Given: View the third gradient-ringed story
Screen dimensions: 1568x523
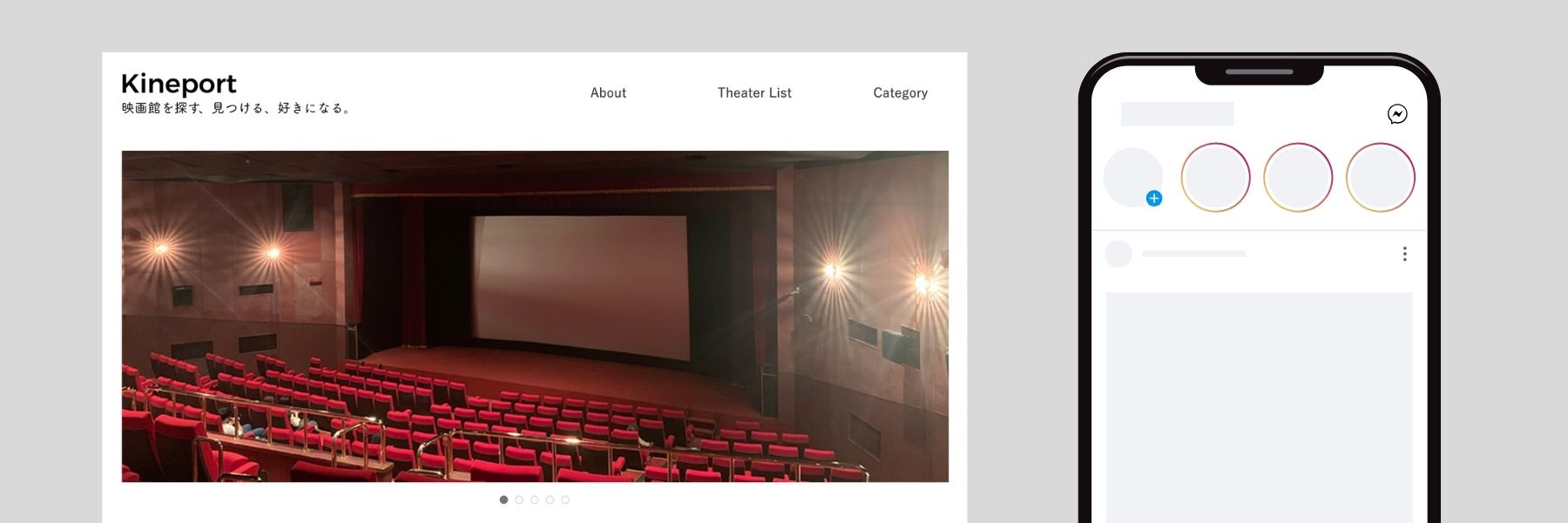Looking at the screenshot, I should [1380, 178].
